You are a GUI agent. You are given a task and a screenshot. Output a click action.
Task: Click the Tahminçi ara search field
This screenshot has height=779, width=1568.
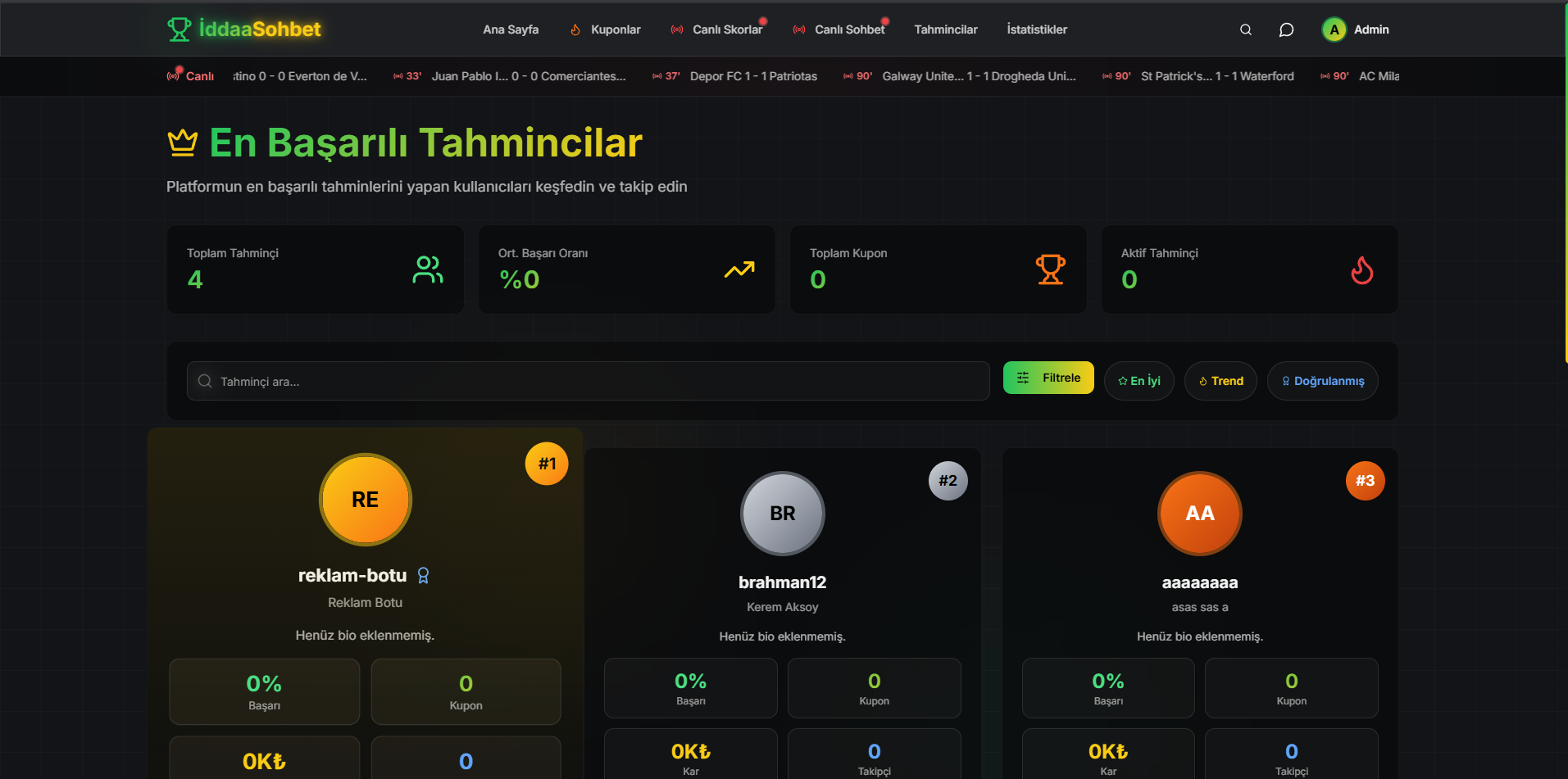588,381
